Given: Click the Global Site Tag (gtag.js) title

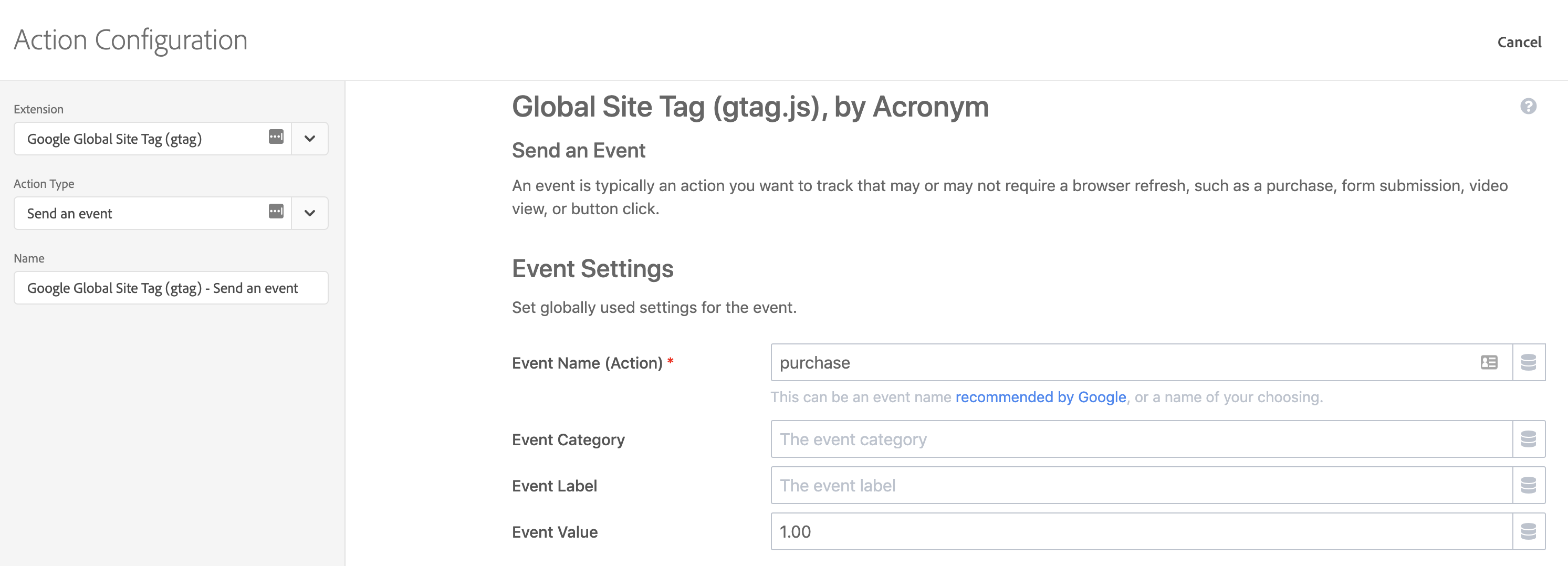Looking at the screenshot, I should click(x=750, y=107).
